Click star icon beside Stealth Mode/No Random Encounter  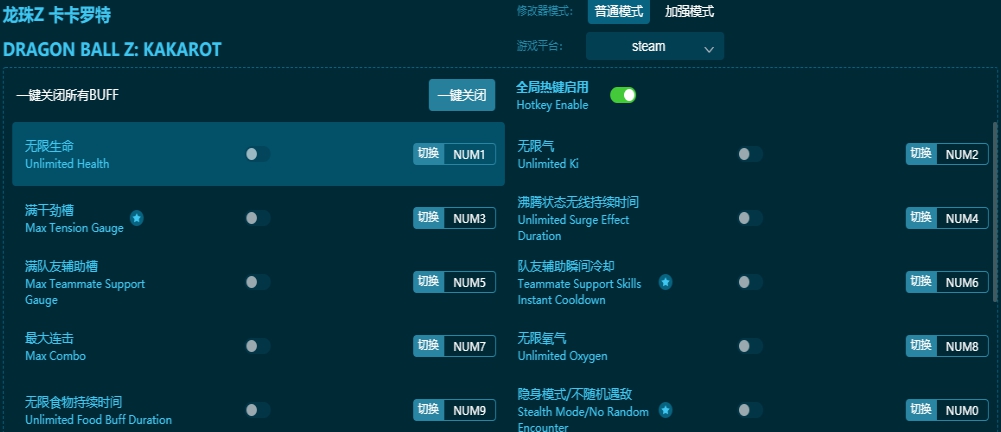pos(665,410)
